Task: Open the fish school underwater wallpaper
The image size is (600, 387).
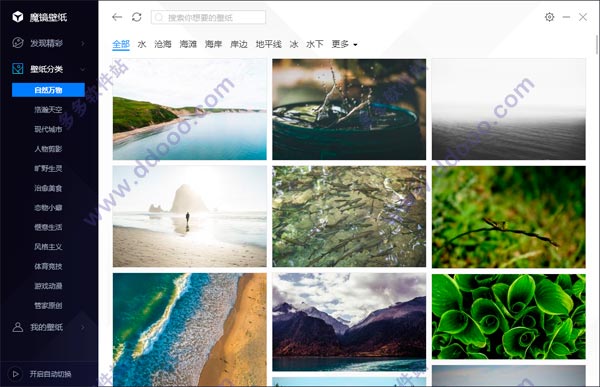Action: tap(349, 216)
